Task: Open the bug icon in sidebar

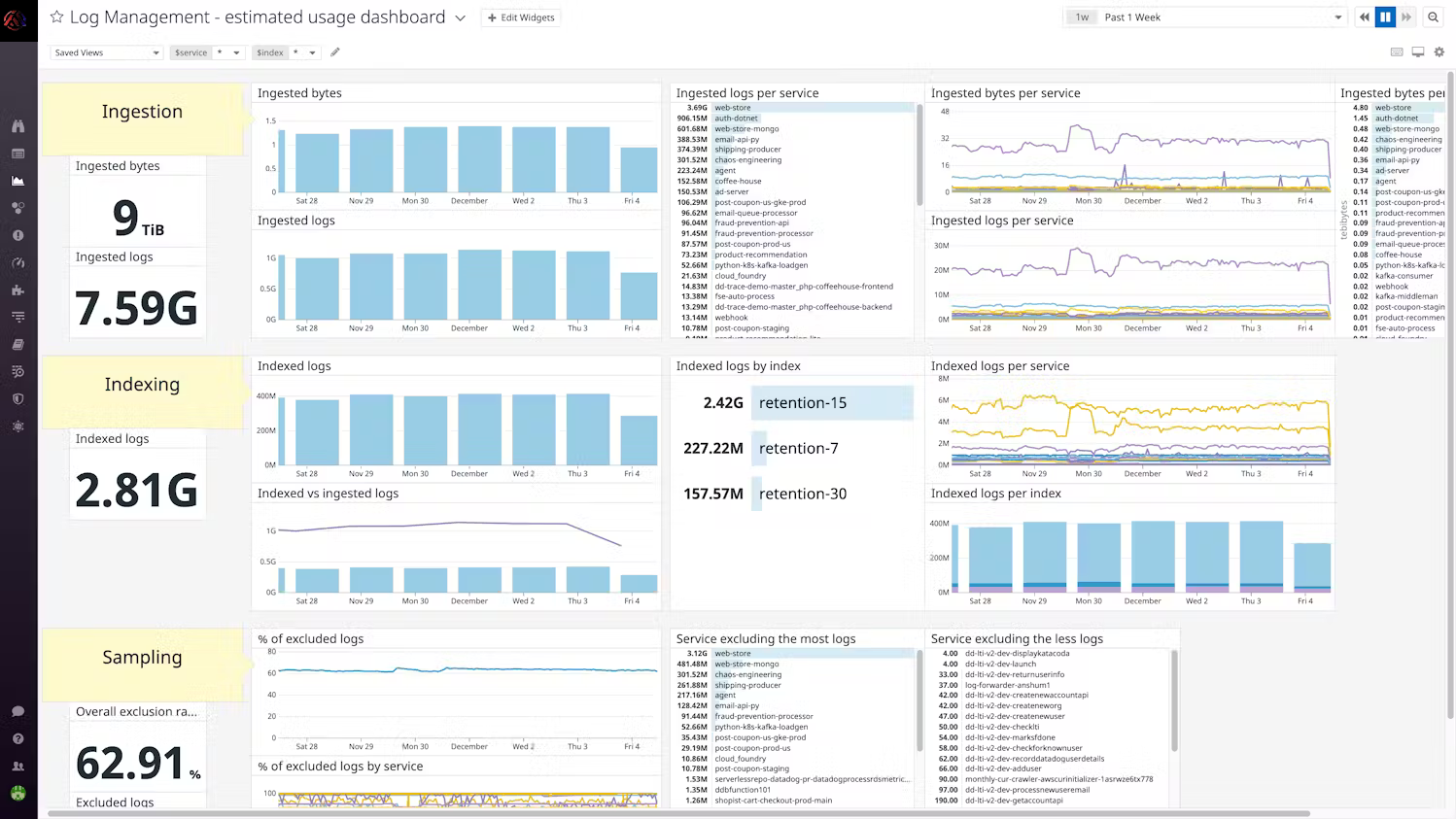Action: (x=17, y=426)
